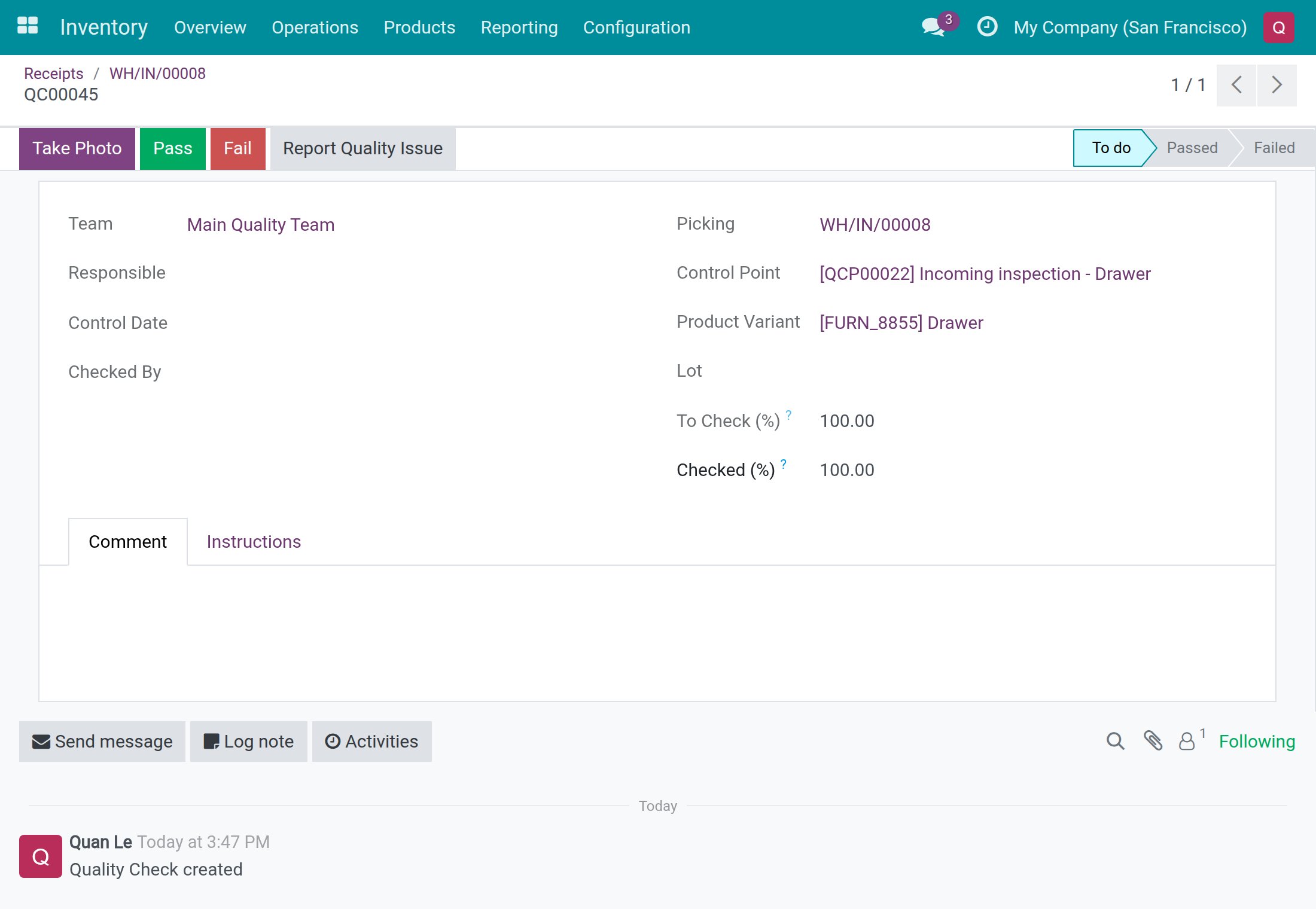This screenshot has width=1316, height=909.
Task: Go to next record arrow
Action: [x=1277, y=85]
